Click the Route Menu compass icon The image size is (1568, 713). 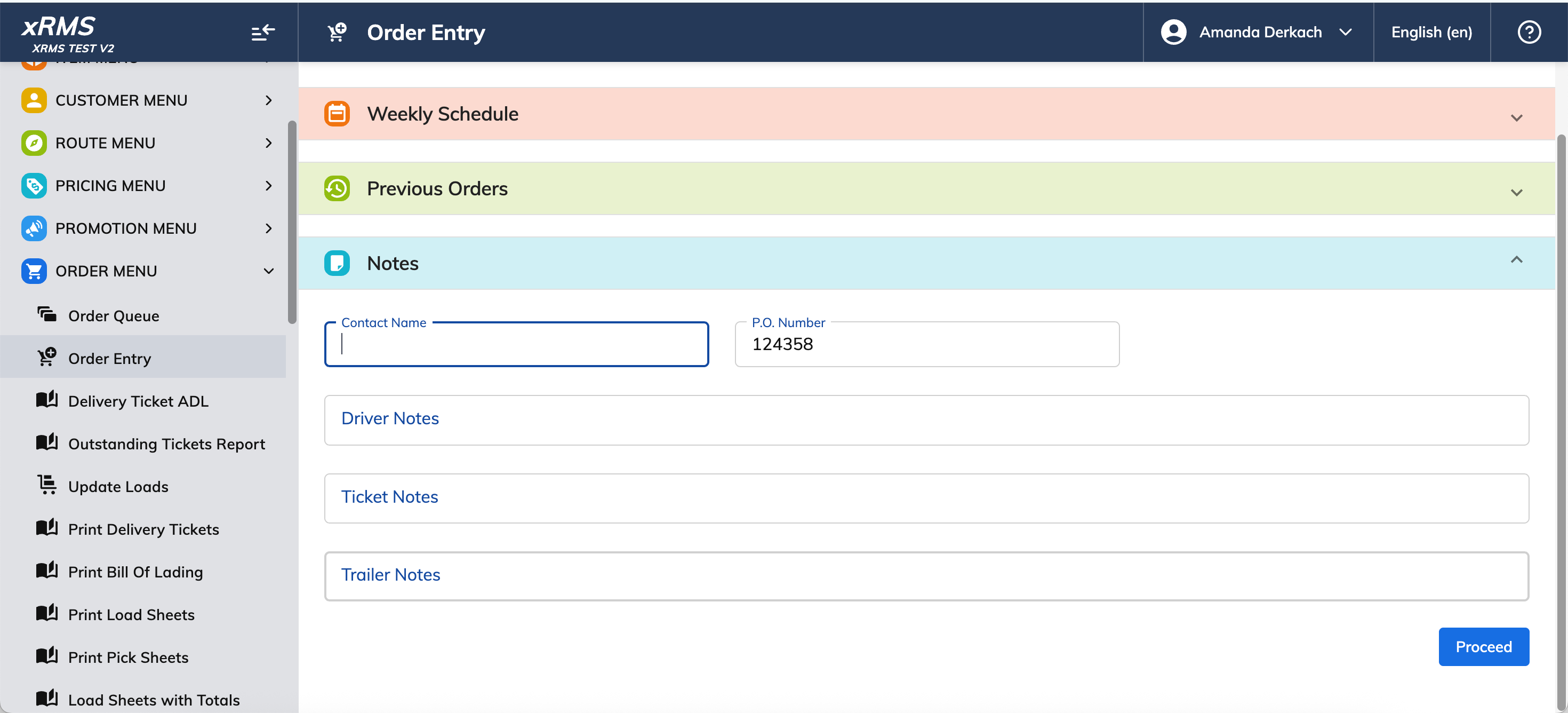34,143
